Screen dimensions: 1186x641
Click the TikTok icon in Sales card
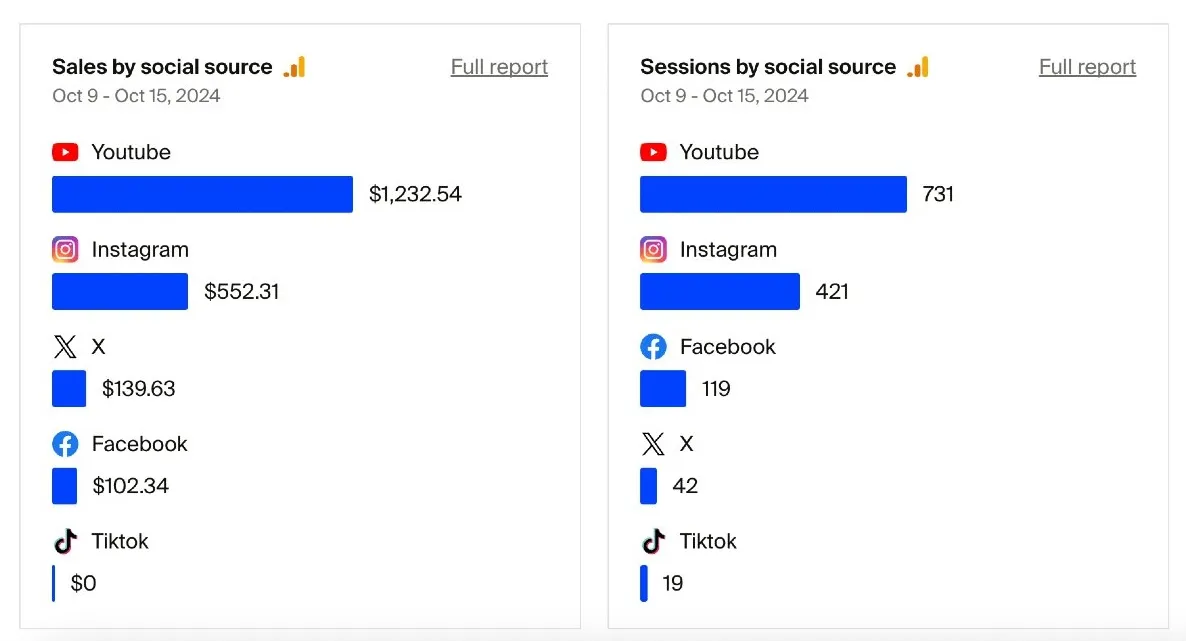tap(65, 542)
